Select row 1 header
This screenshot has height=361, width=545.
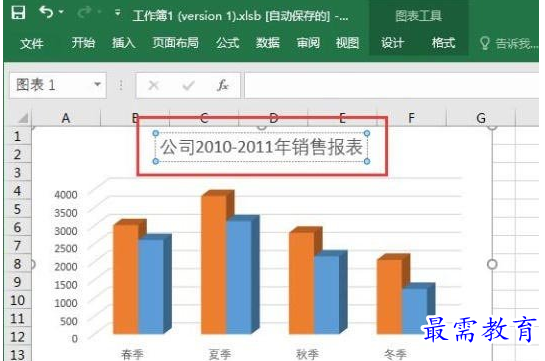pos(17,136)
